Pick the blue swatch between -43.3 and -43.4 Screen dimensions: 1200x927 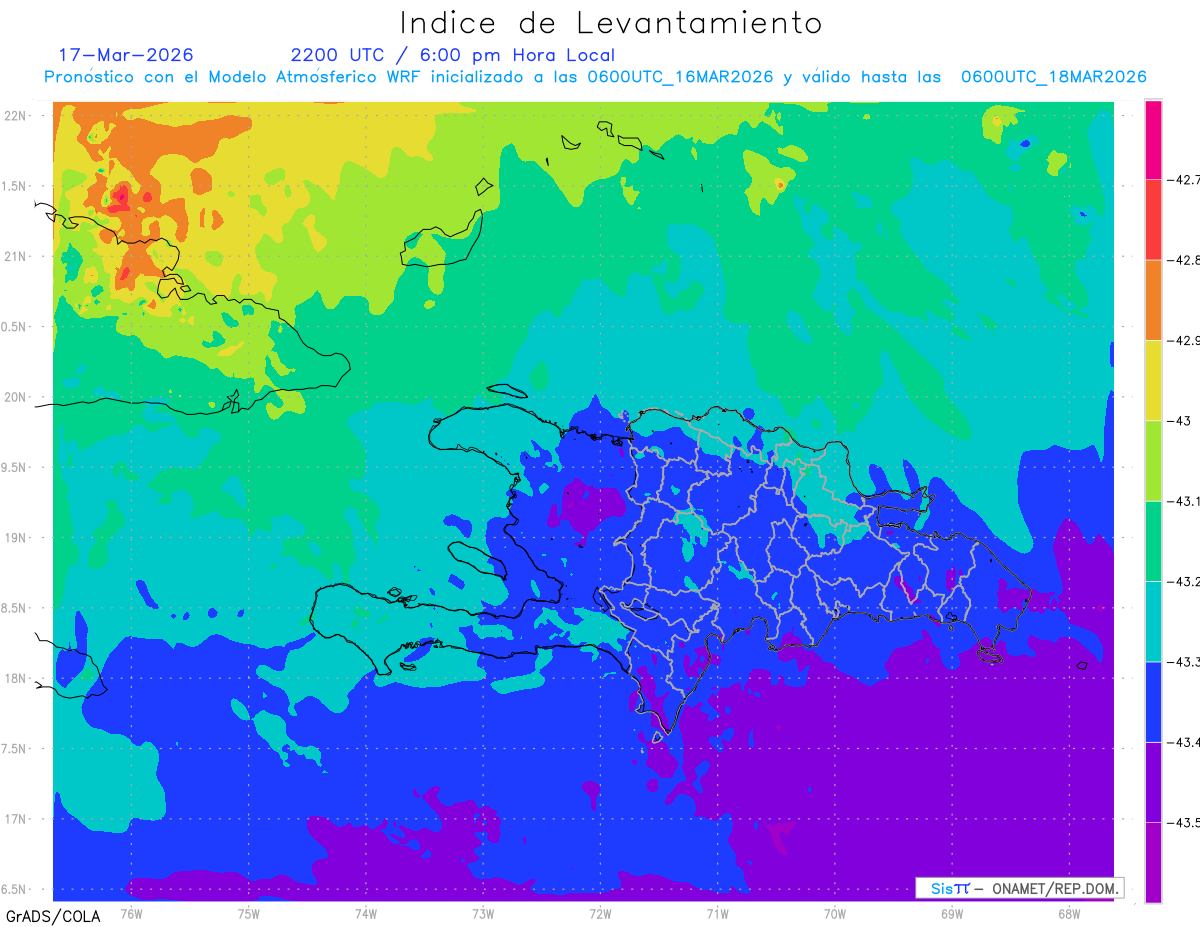point(1153,702)
